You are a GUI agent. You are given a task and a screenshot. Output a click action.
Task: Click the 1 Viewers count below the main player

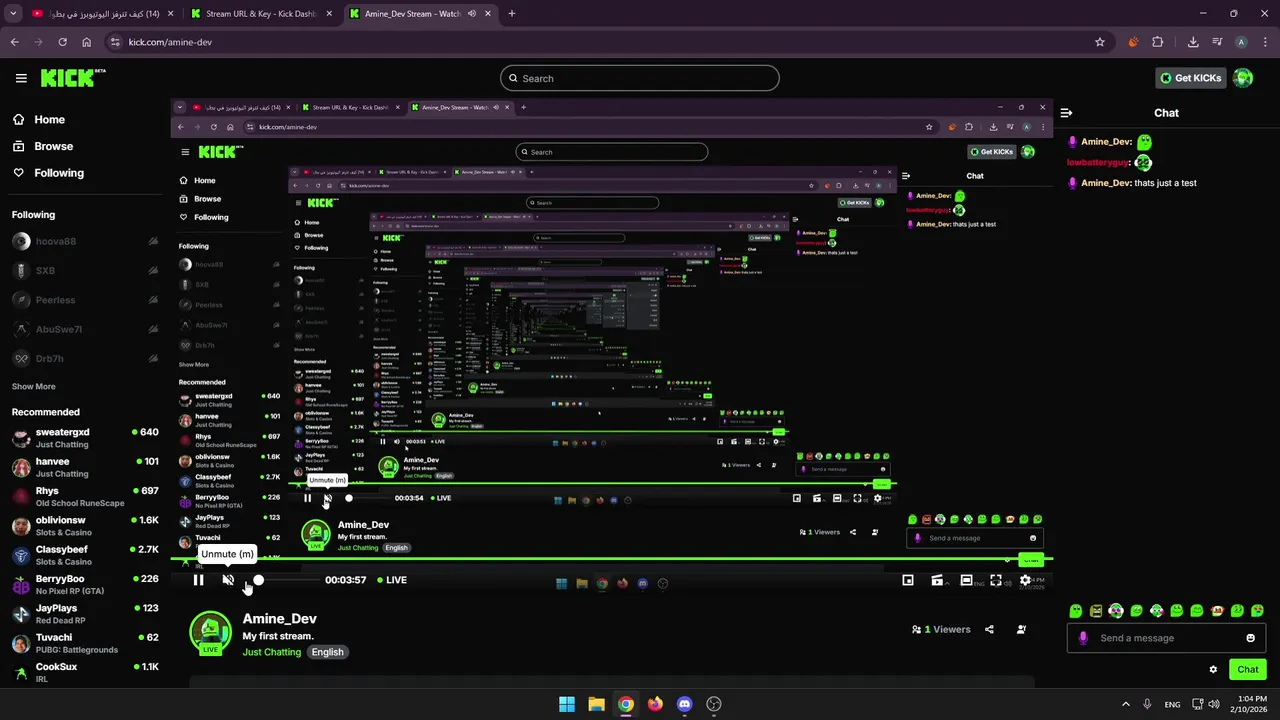[941, 630]
